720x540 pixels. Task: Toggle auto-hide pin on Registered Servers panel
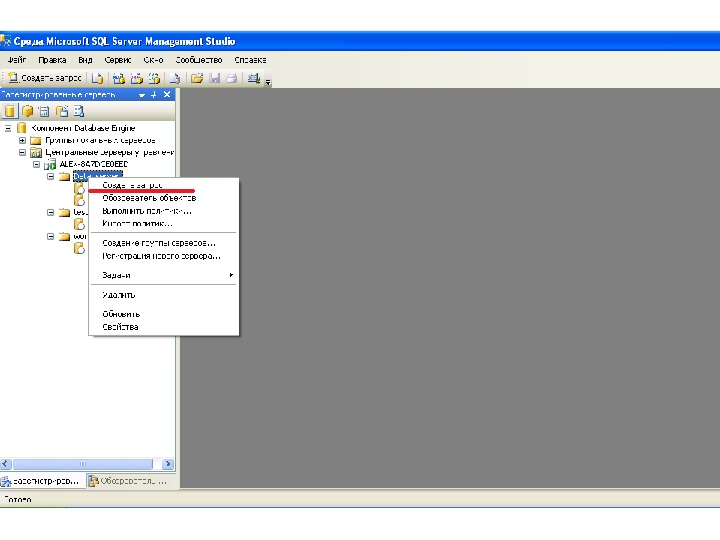(154, 95)
